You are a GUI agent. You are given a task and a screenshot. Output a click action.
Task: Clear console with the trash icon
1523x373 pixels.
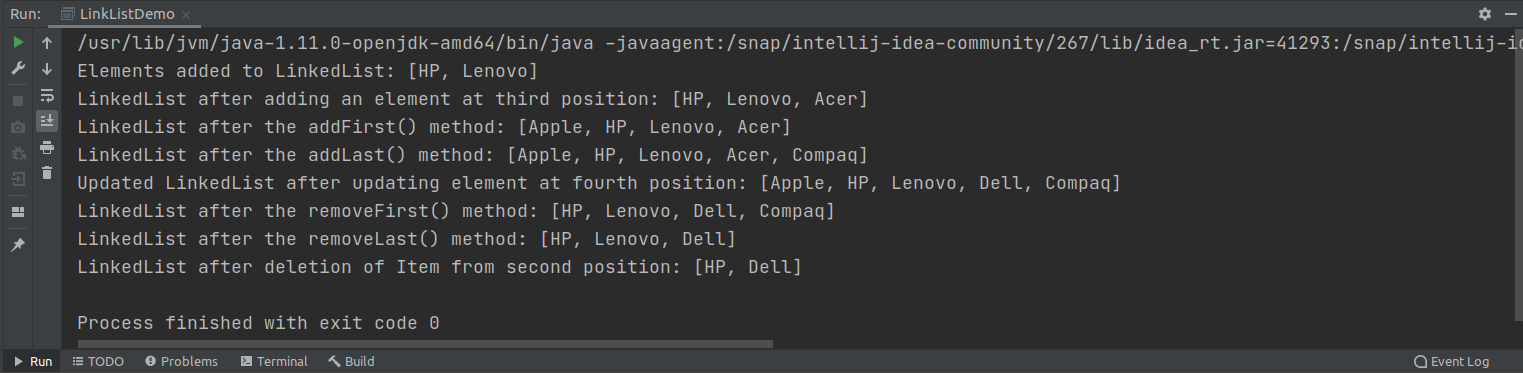point(47,173)
